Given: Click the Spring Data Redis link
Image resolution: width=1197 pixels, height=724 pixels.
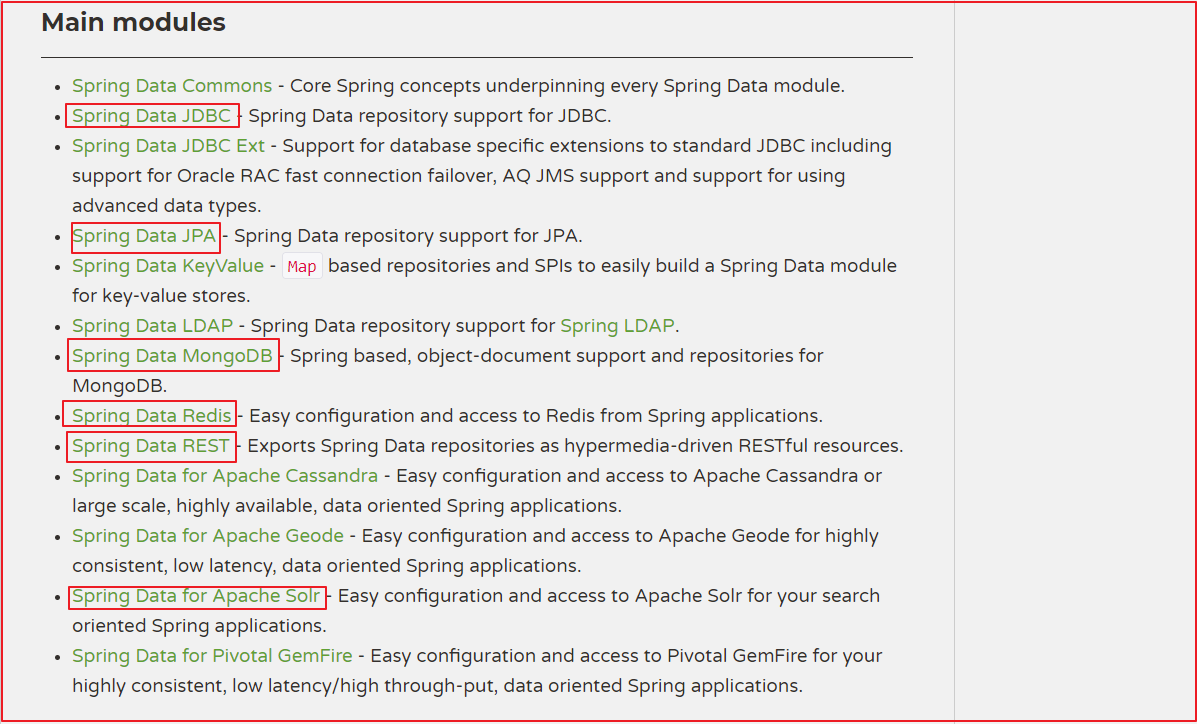Looking at the screenshot, I should tap(152, 416).
